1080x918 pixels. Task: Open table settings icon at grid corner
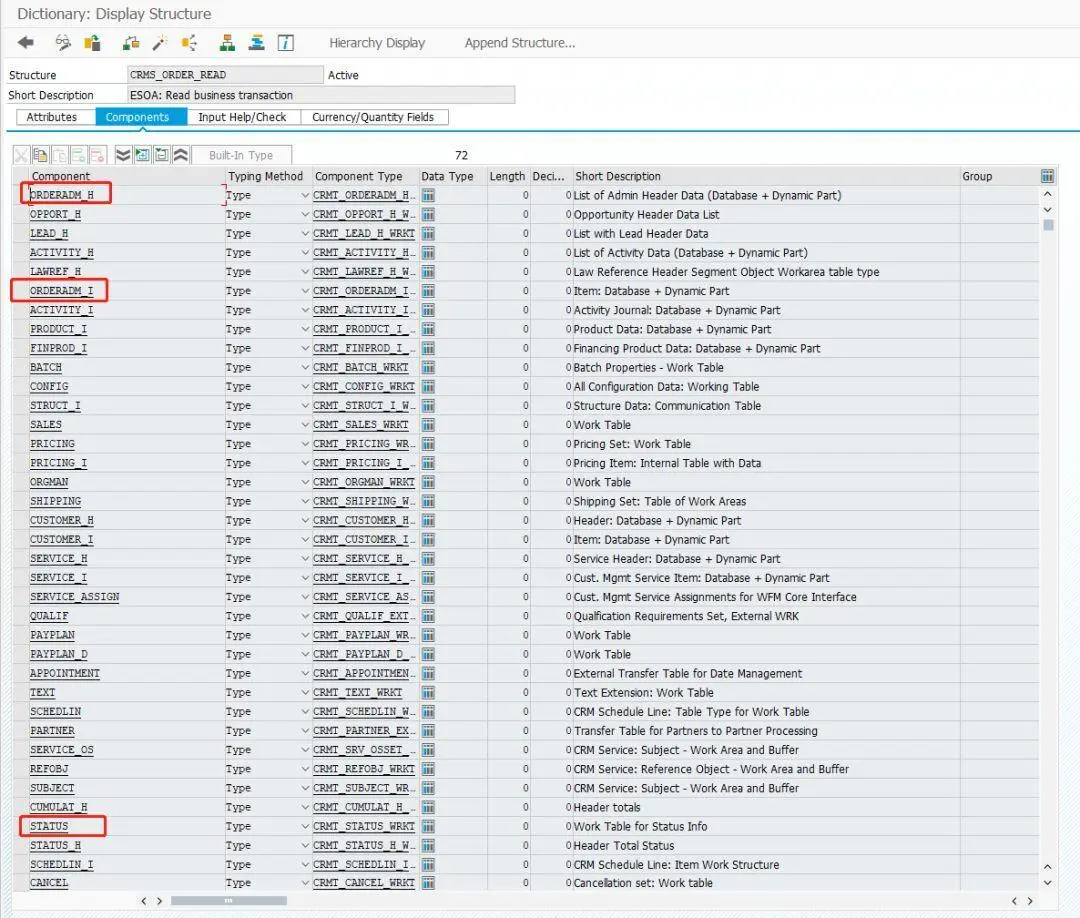point(1047,176)
